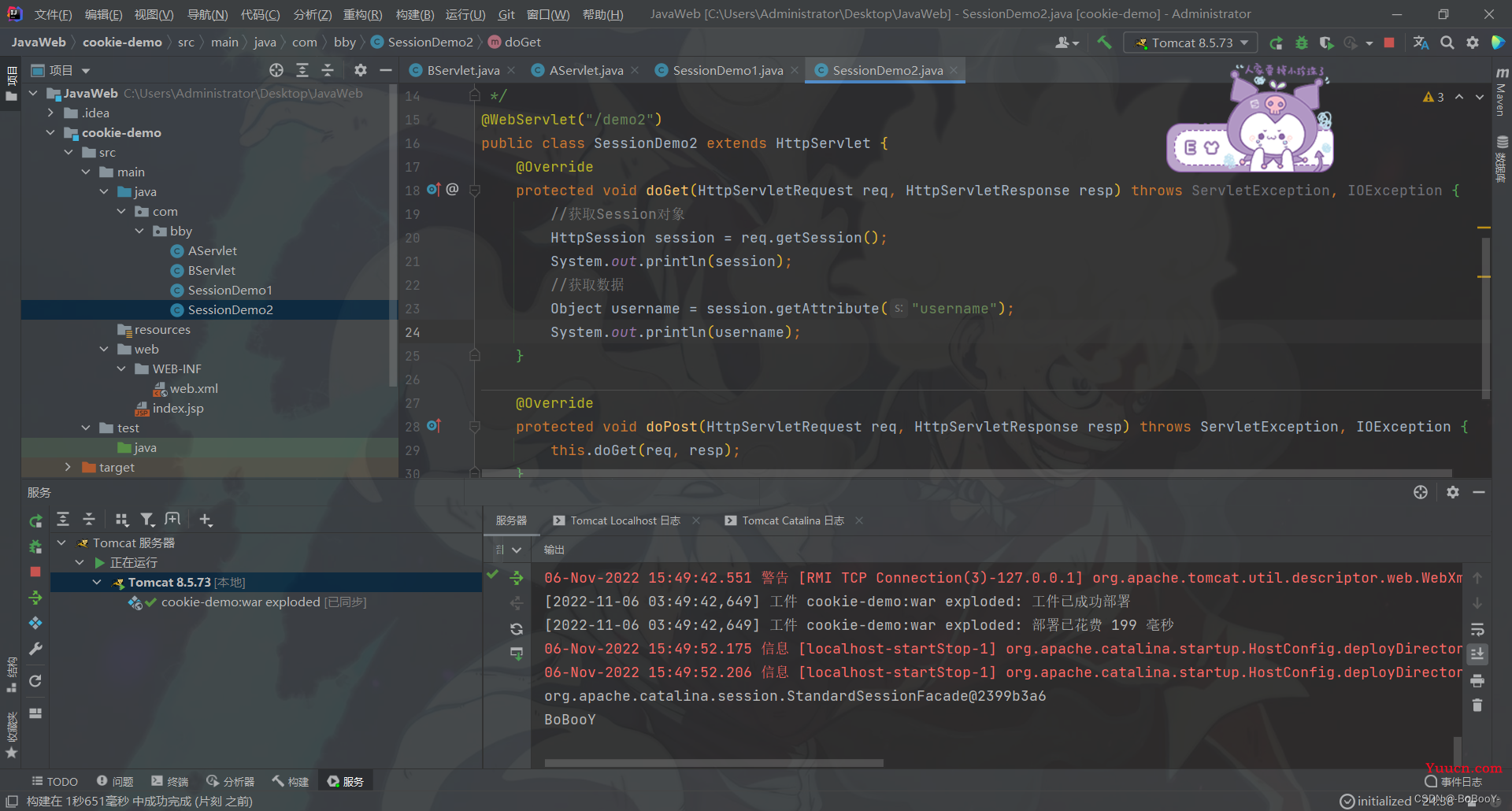1512x811 pixels.
Task: Select web.xml in the project tree
Action: [186, 388]
